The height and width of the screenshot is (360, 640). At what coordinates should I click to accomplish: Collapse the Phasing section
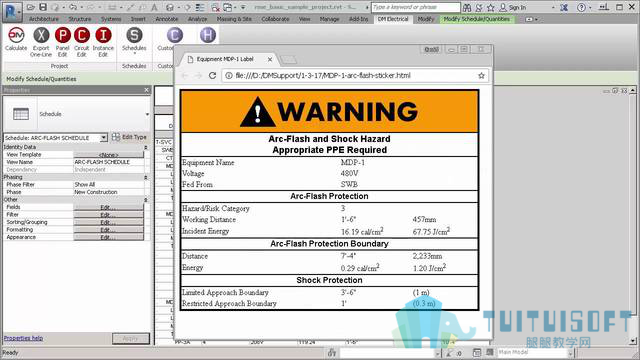[x=146, y=178]
